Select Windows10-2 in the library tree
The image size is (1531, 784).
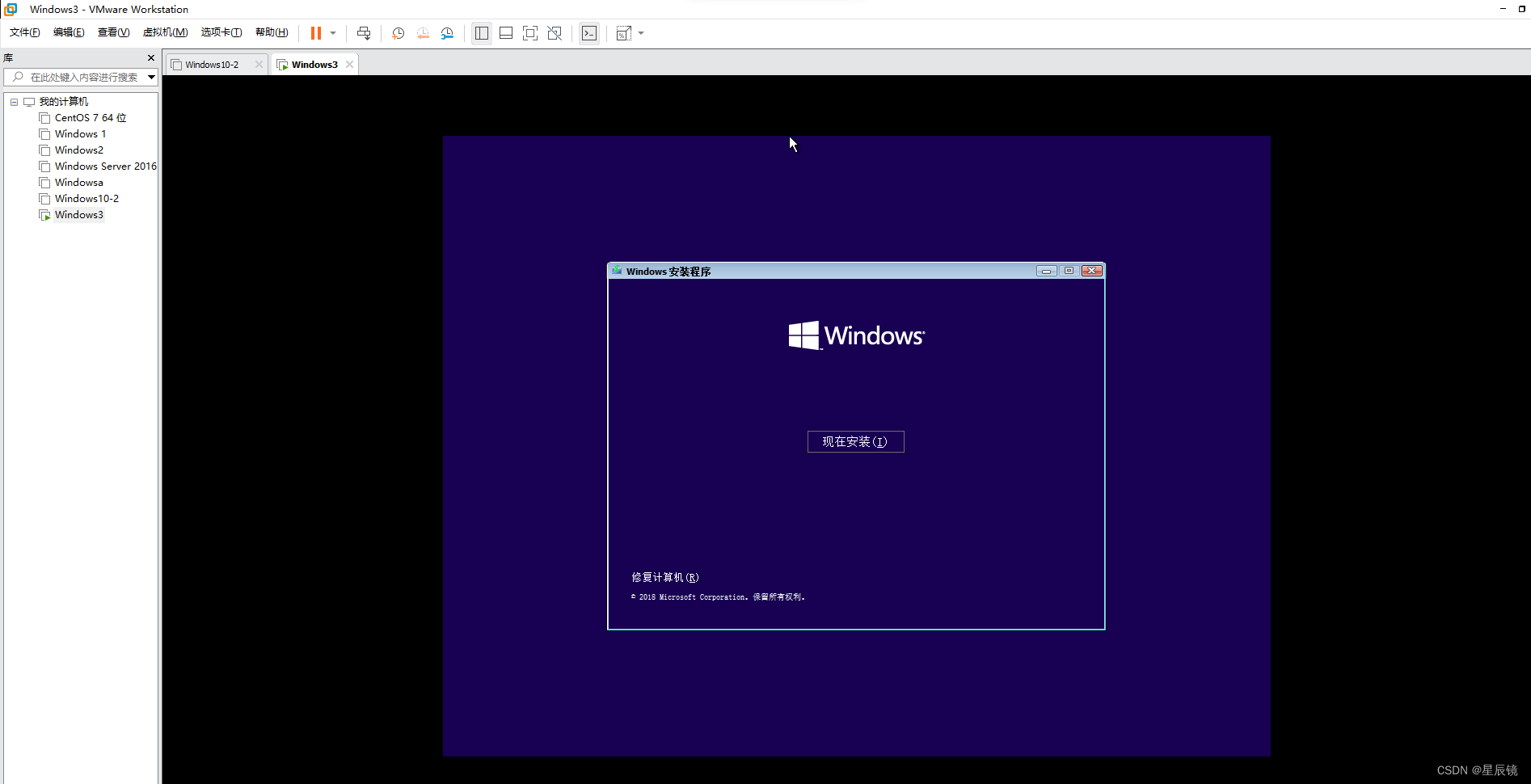coord(86,199)
